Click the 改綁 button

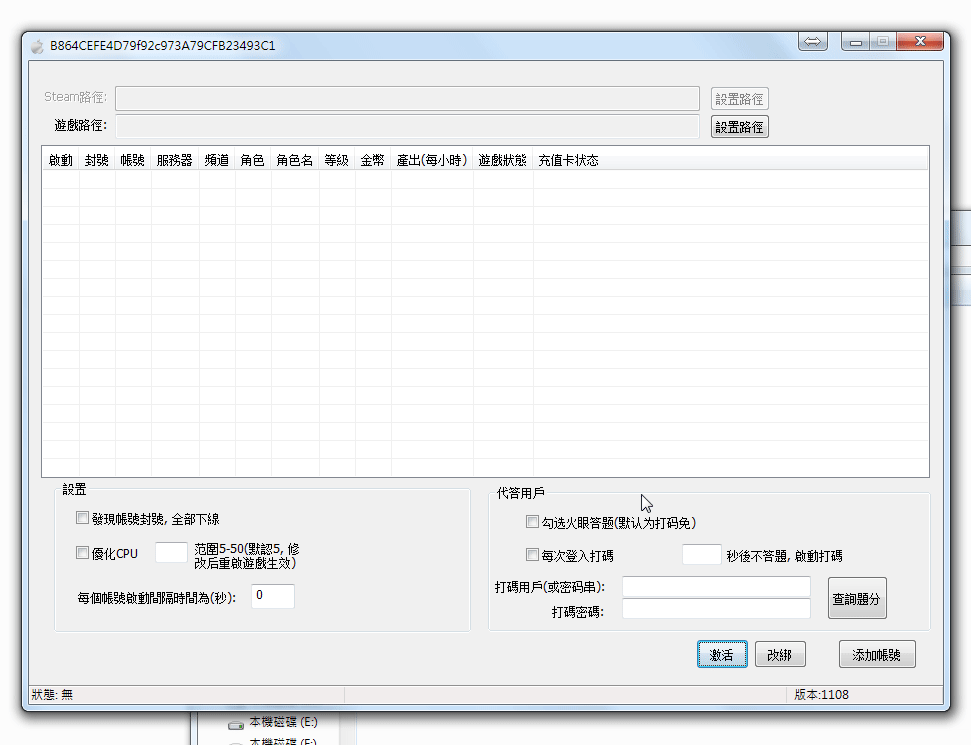[780, 655]
